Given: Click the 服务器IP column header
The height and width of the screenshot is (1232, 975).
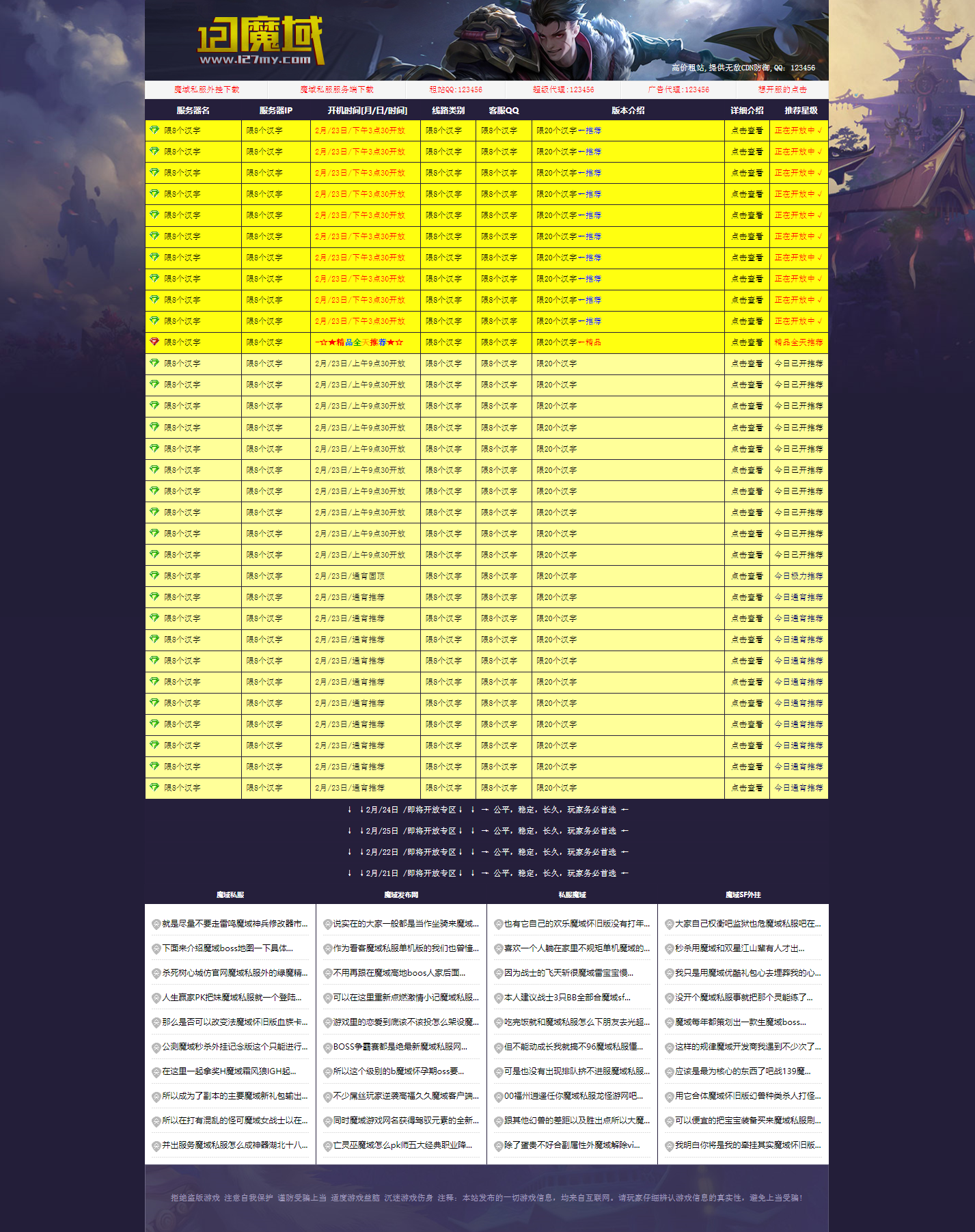Looking at the screenshot, I should click(276, 111).
